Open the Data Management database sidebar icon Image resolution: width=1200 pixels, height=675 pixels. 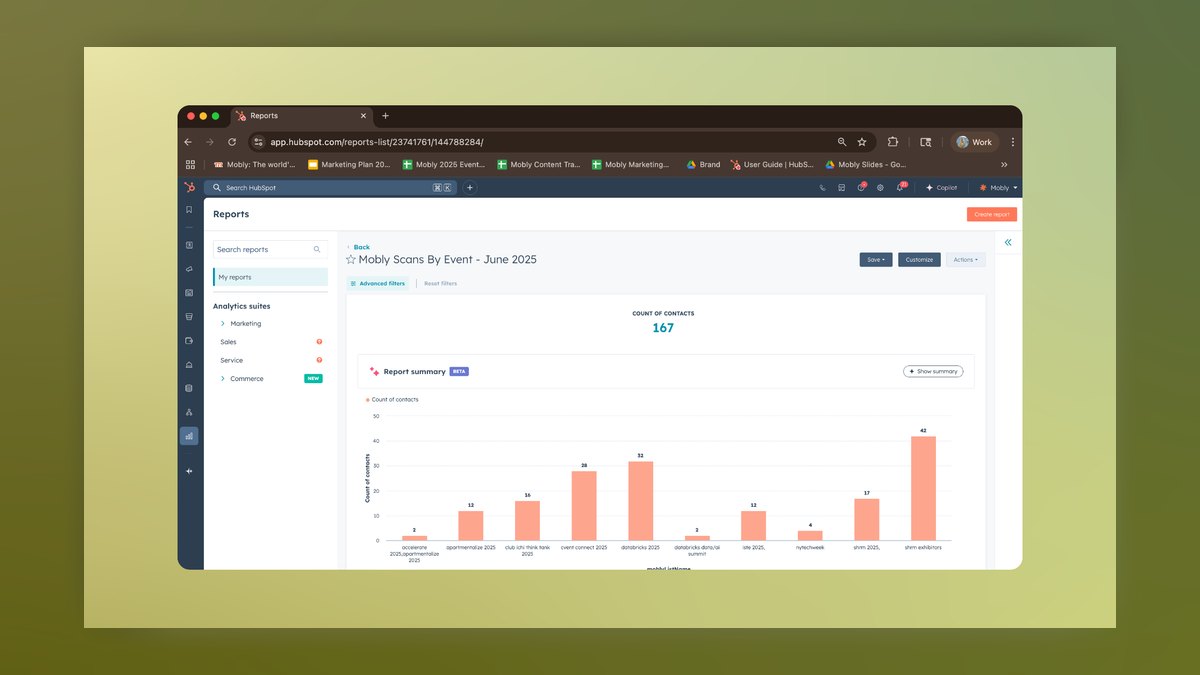tap(189, 388)
